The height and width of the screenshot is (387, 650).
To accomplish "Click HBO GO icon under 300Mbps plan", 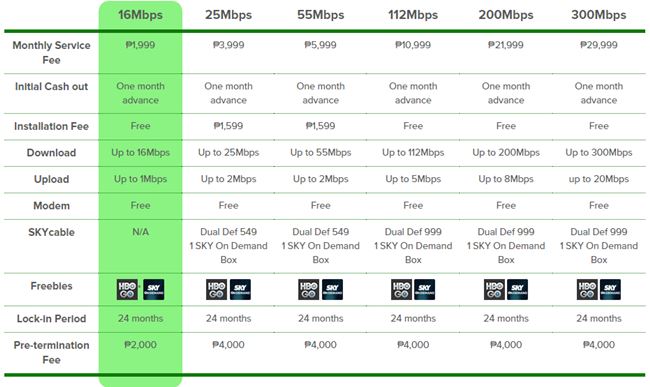I will [587, 290].
